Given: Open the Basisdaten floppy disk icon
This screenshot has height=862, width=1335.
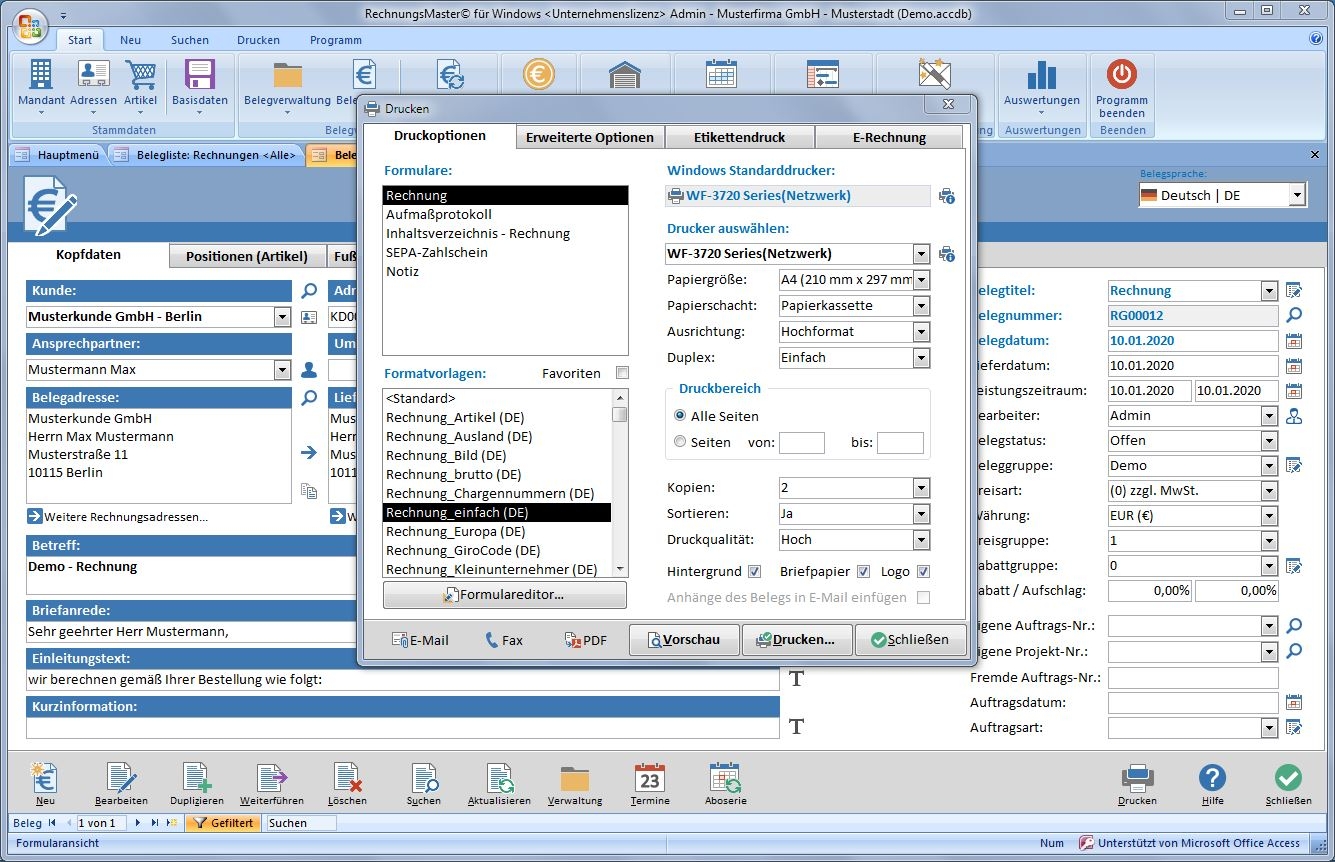Looking at the screenshot, I should click(200, 76).
